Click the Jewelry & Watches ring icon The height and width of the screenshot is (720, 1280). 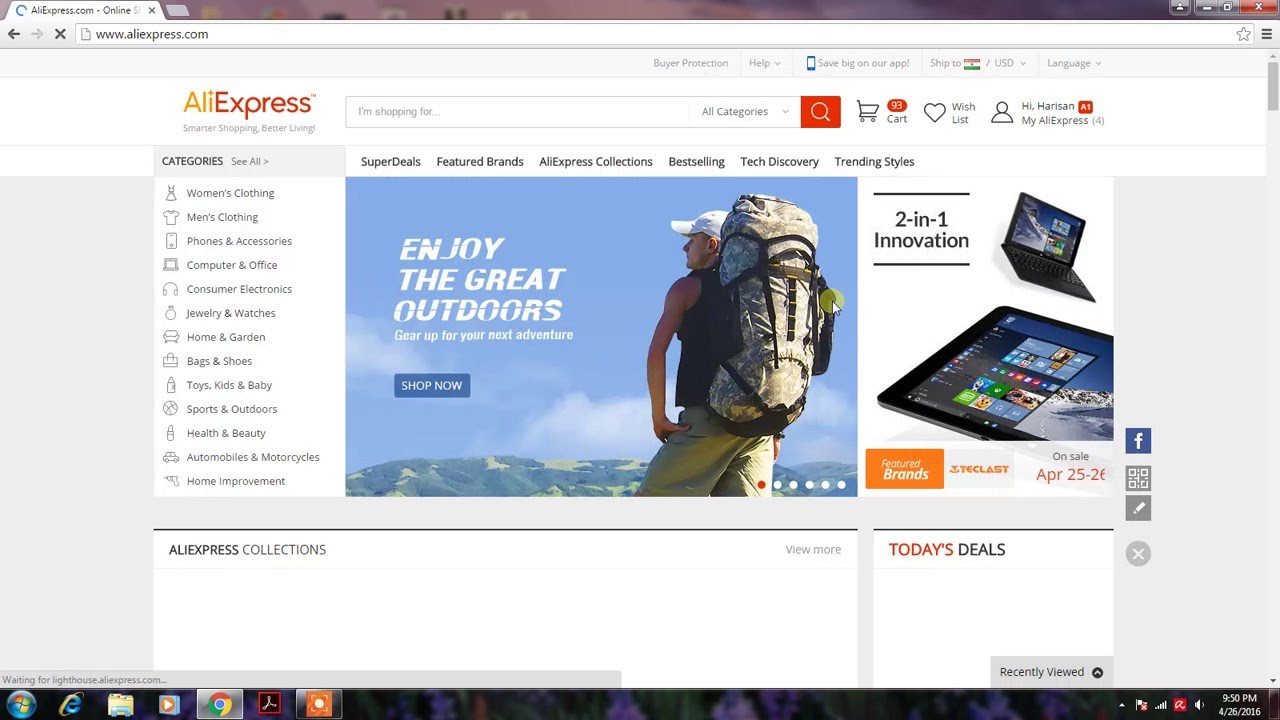coord(171,313)
